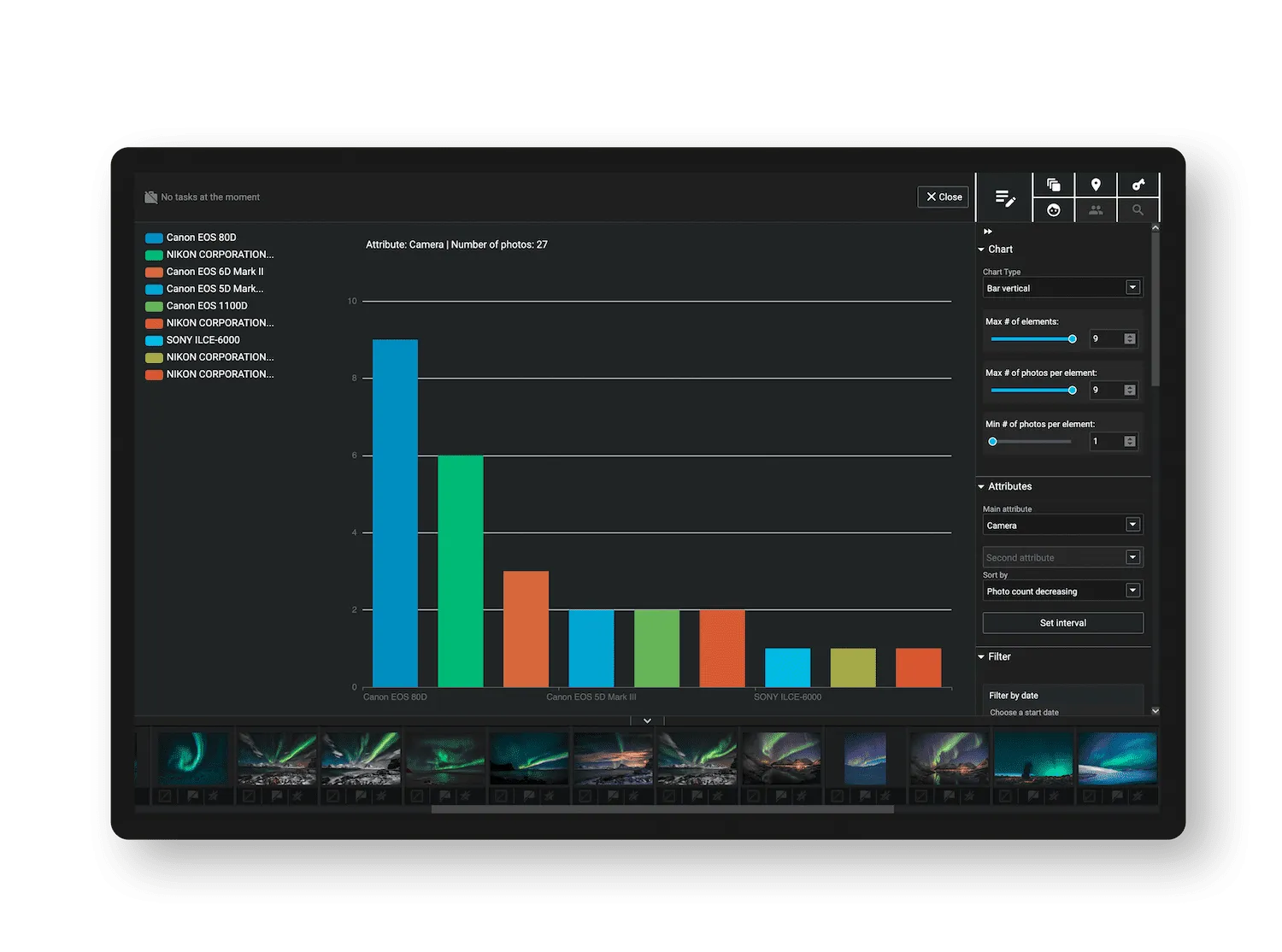This screenshot has width=1282, height=952.
Task: Open the Main attribute Camera dropdown
Action: [1062, 526]
